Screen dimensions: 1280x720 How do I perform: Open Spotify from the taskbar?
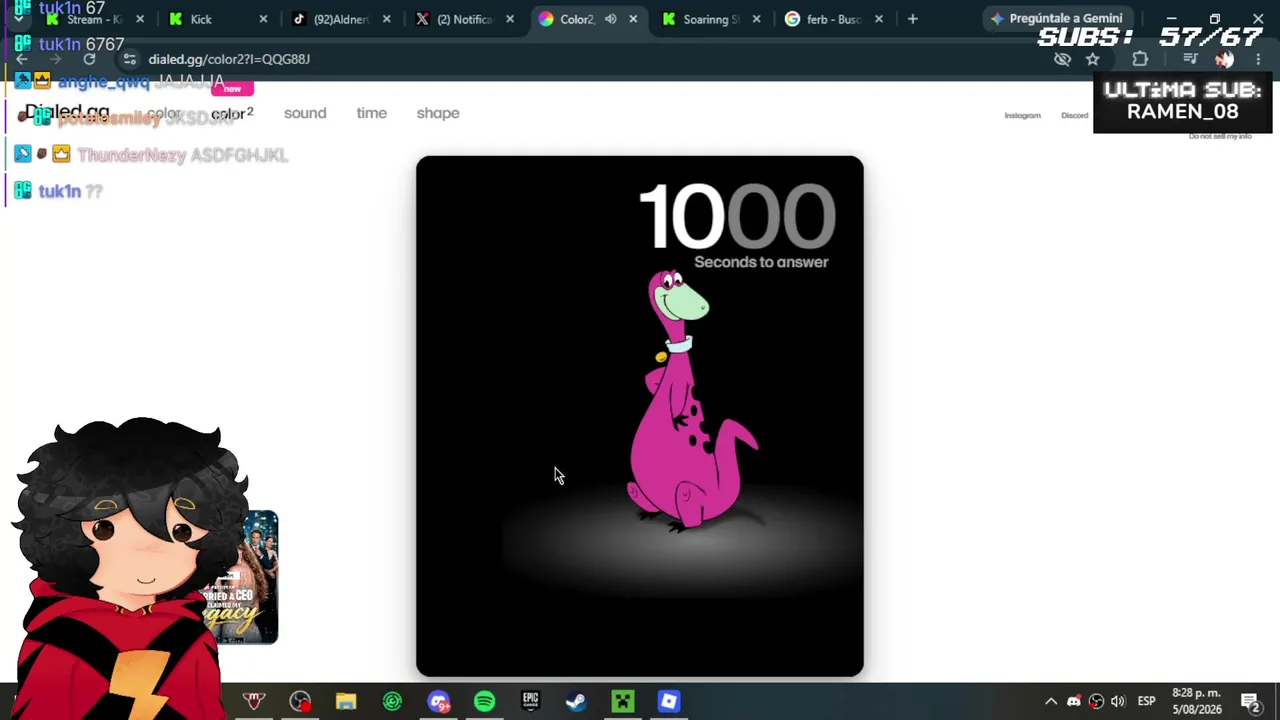point(484,702)
